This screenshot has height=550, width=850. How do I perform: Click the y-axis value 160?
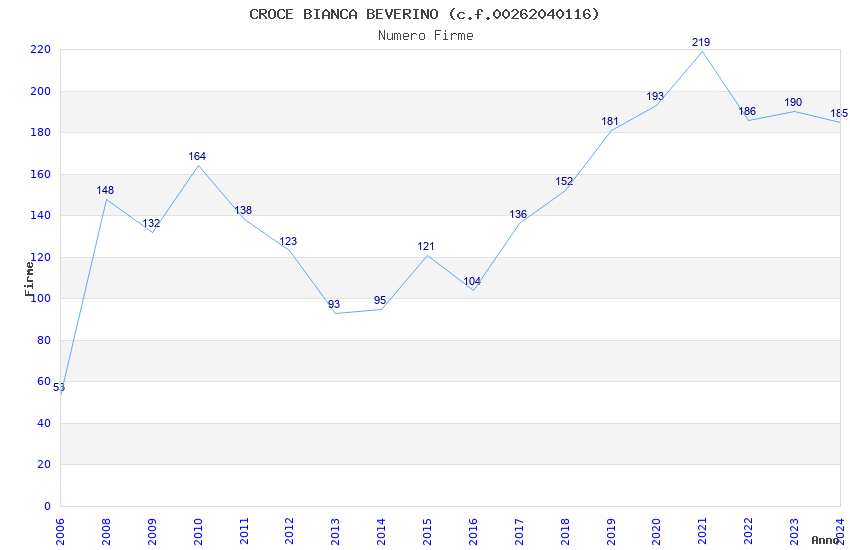tap(41, 174)
